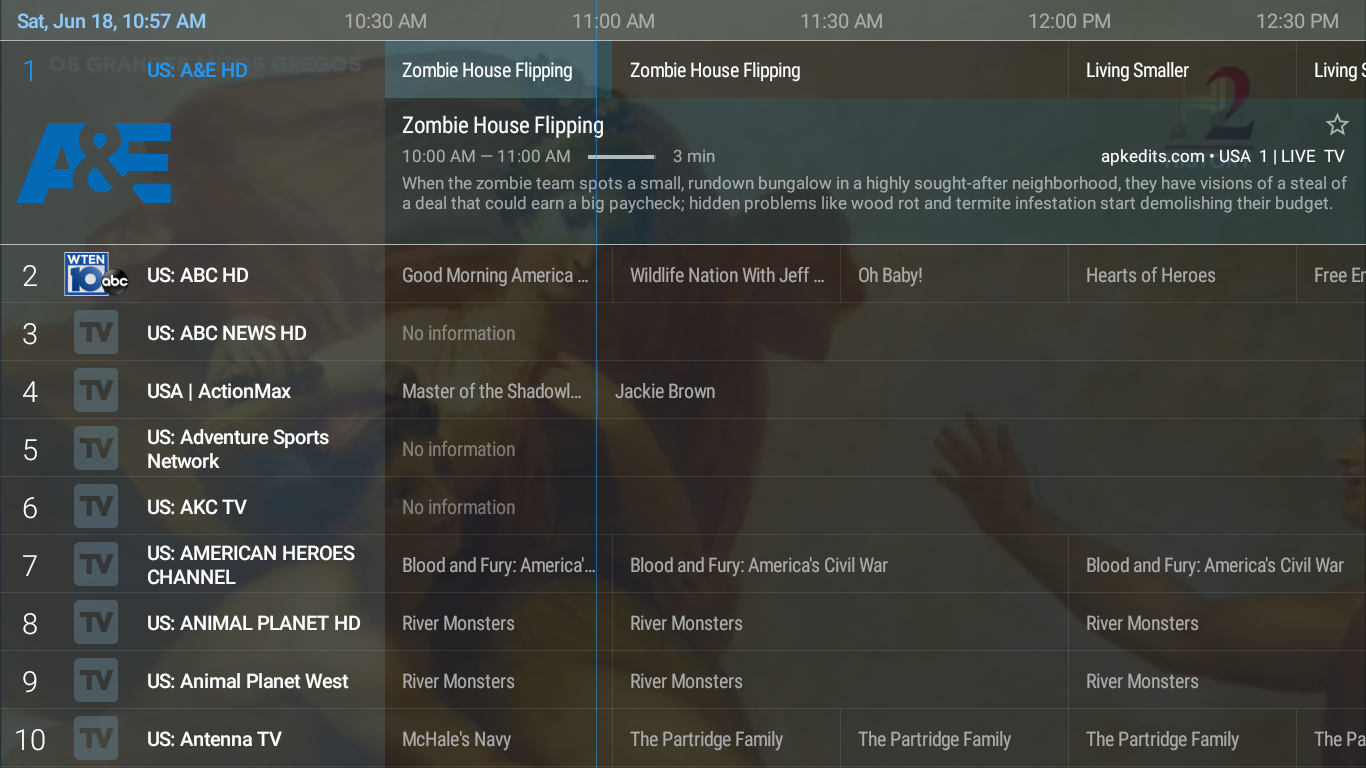
Task: Click the TV icon for ABC NEWS HD
Action: tap(96, 332)
